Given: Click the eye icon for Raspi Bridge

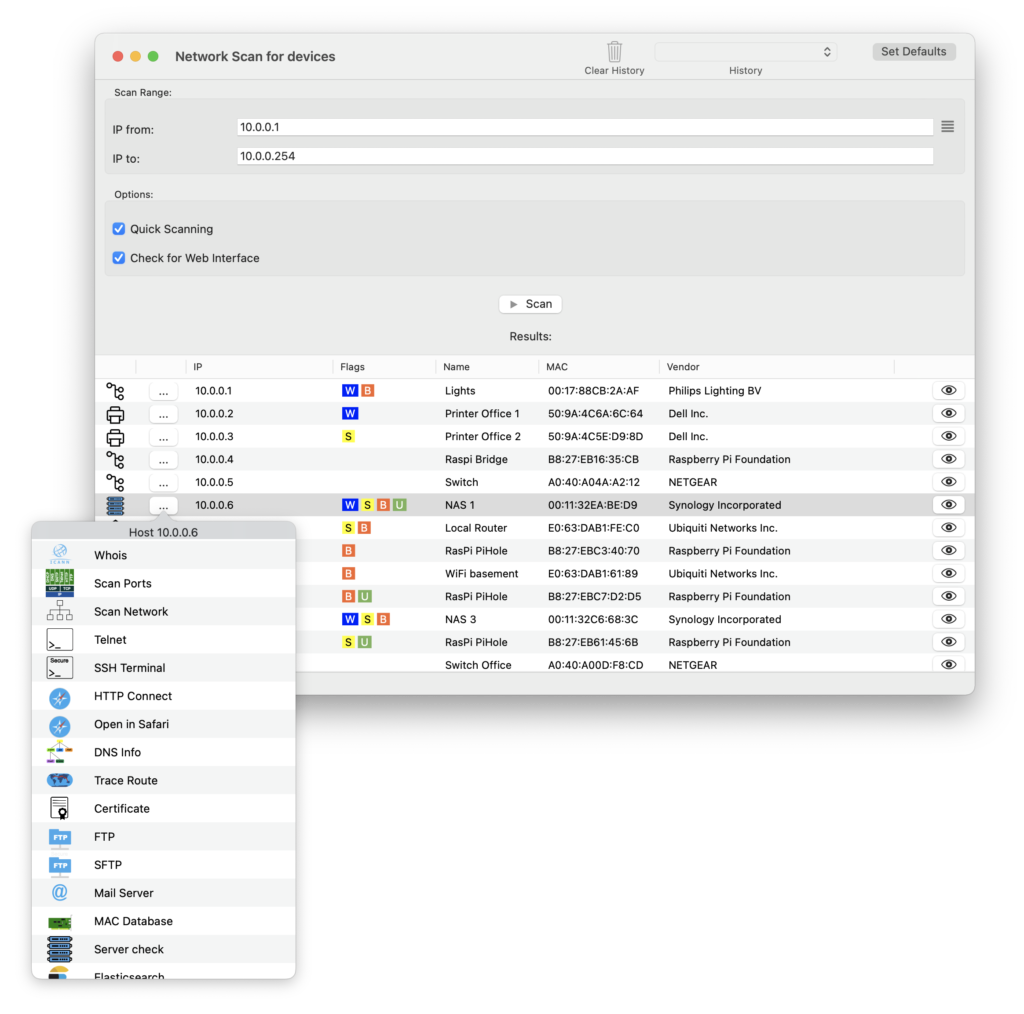Looking at the screenshot, I should [x=948, y=459].
